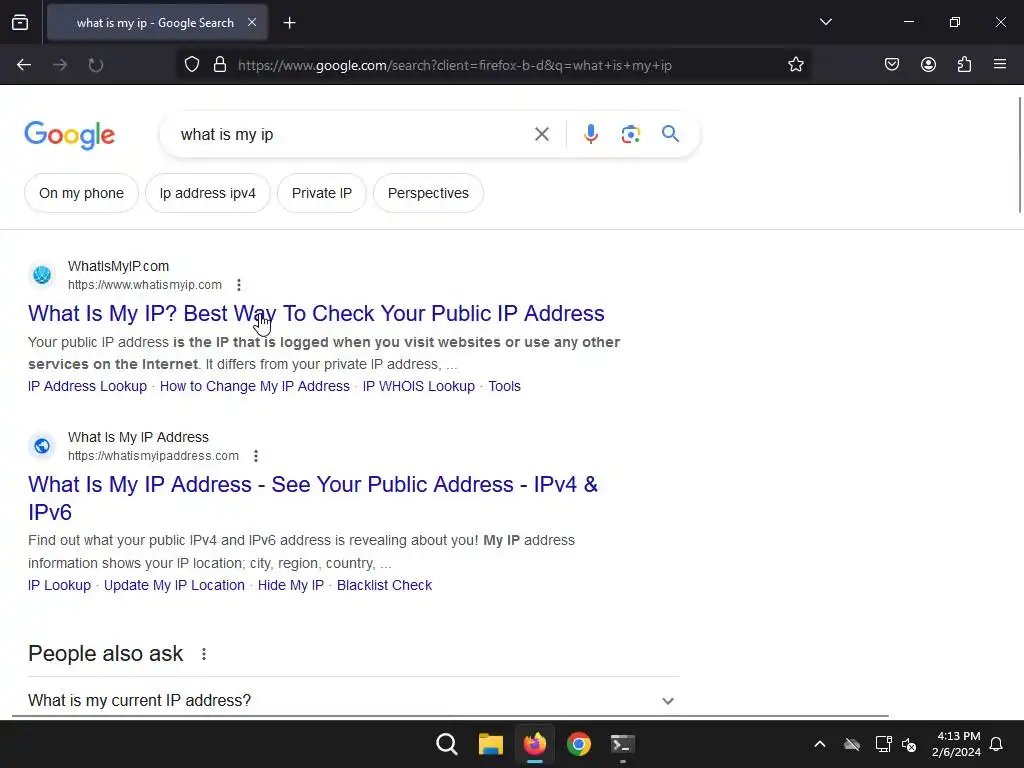Close the 'what is my ip - Google Search' tab
Screen dimensions: 1024x768
252,22
